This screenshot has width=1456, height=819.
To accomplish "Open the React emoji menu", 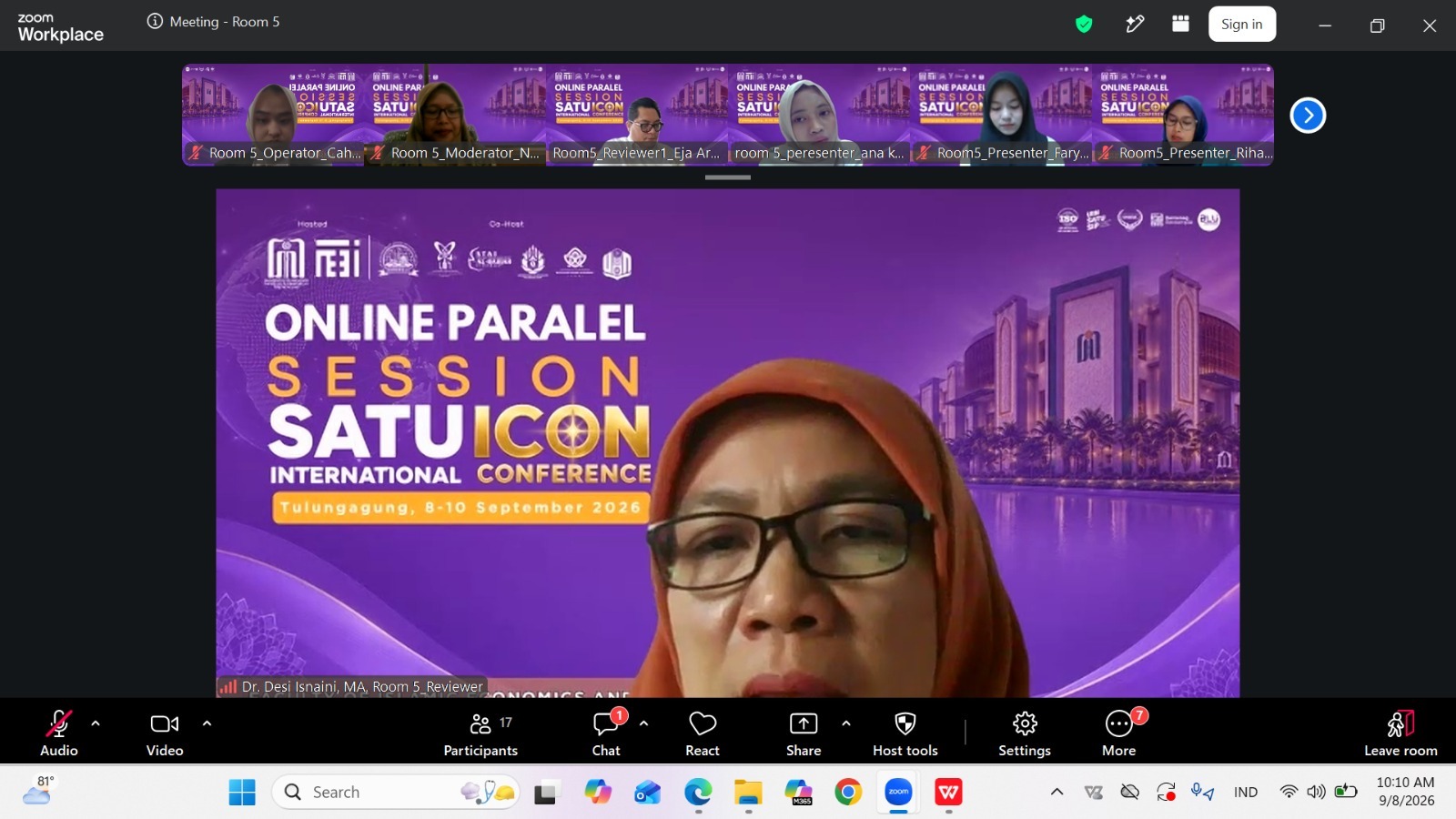I will tap(703, 733).
